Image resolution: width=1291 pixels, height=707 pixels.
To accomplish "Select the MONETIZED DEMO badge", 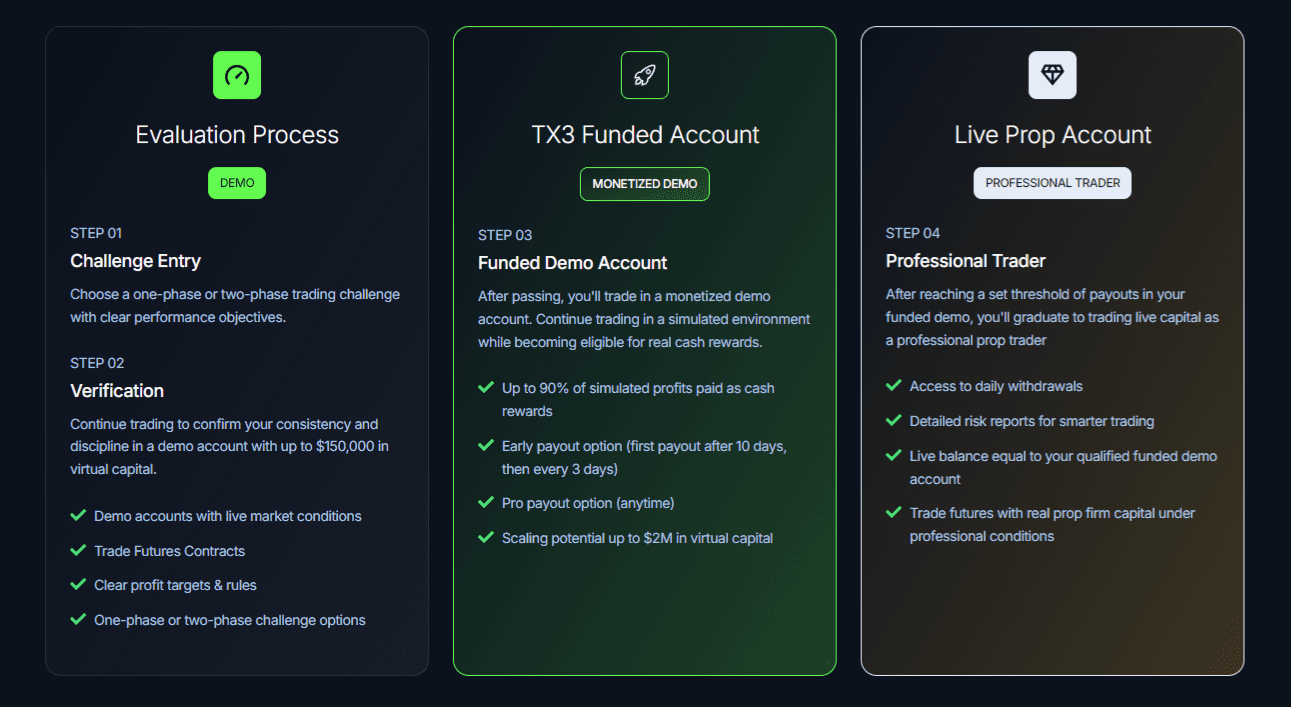I will [x=644, y=184].
